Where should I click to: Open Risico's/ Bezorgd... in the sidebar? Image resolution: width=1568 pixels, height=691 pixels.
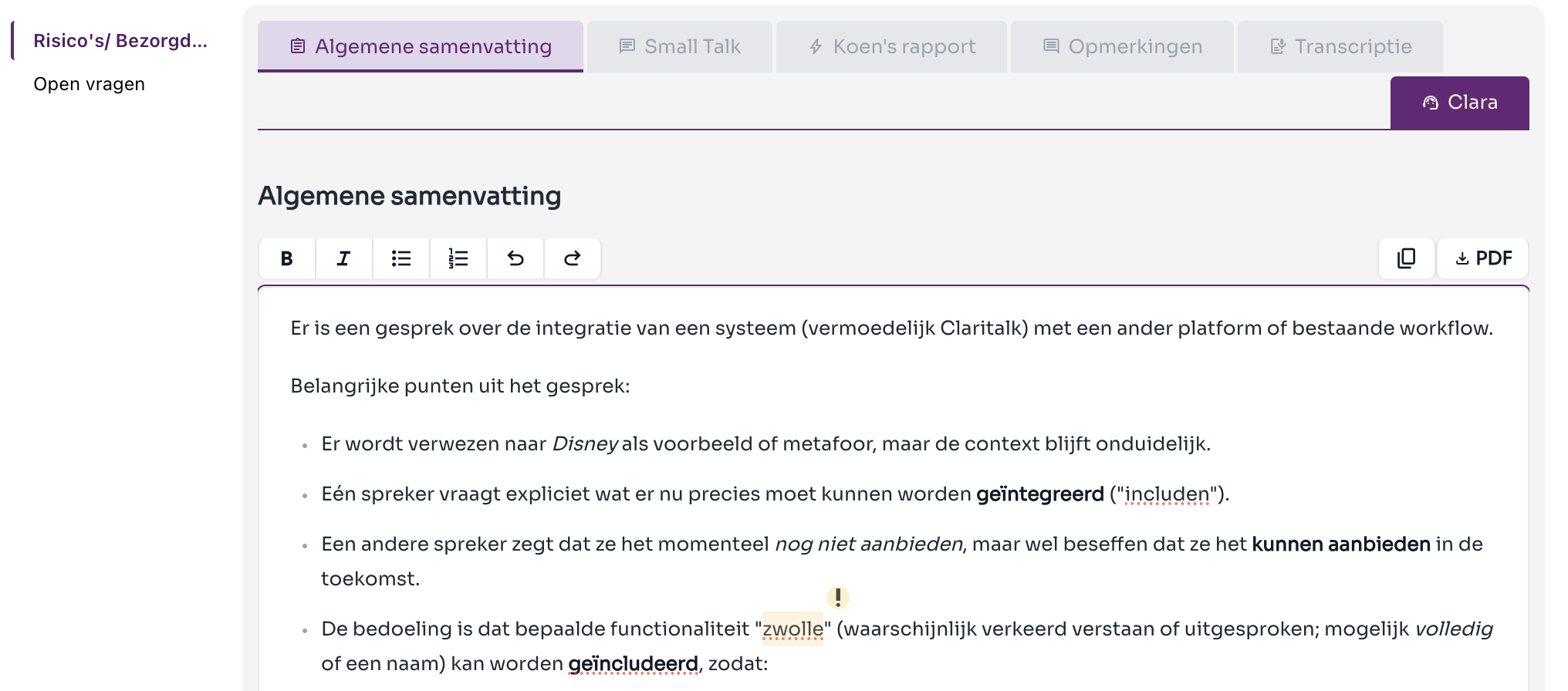pyautogui.click(x=120, y=41)
